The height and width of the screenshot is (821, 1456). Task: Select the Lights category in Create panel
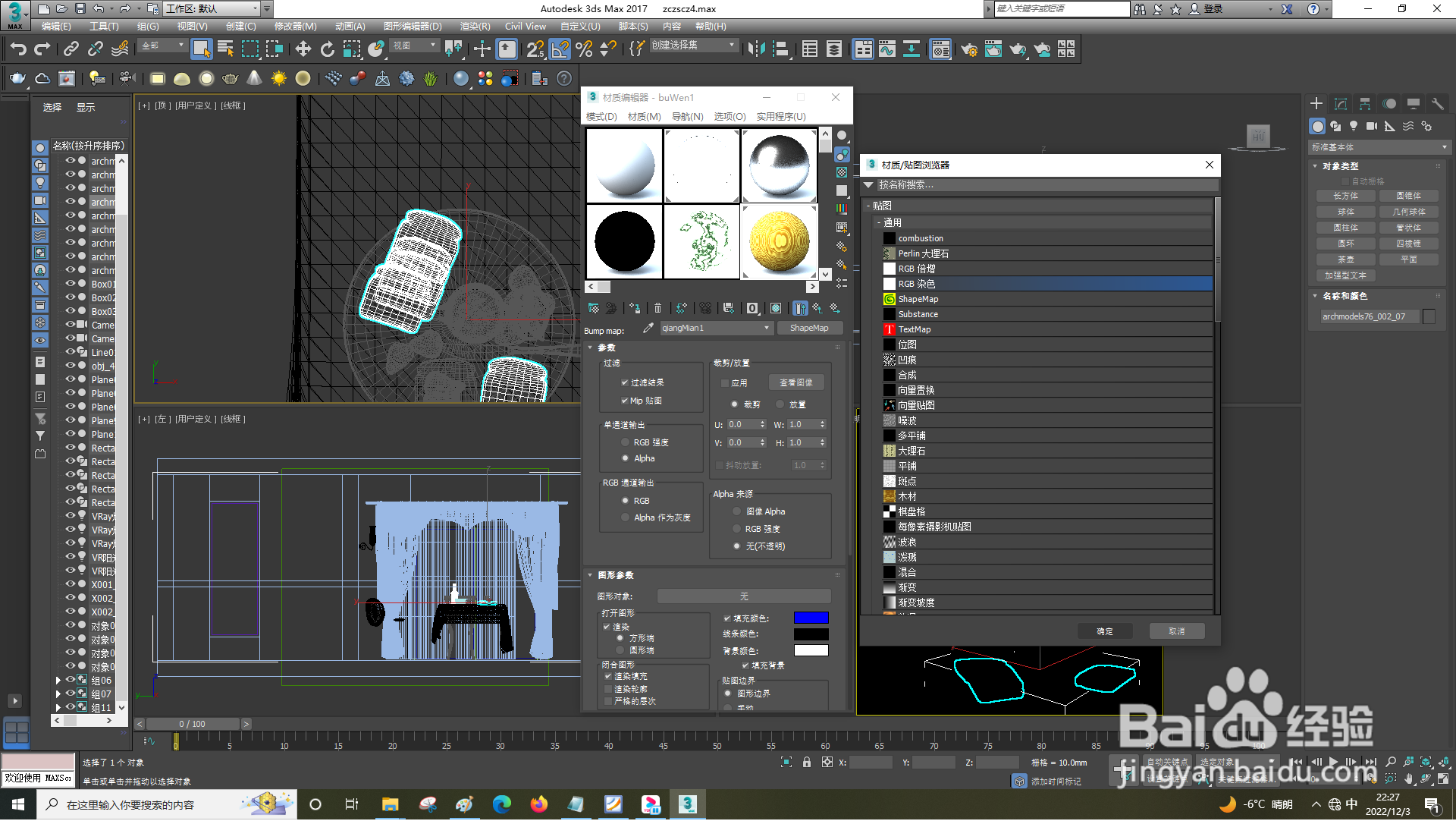[1354, 126]
